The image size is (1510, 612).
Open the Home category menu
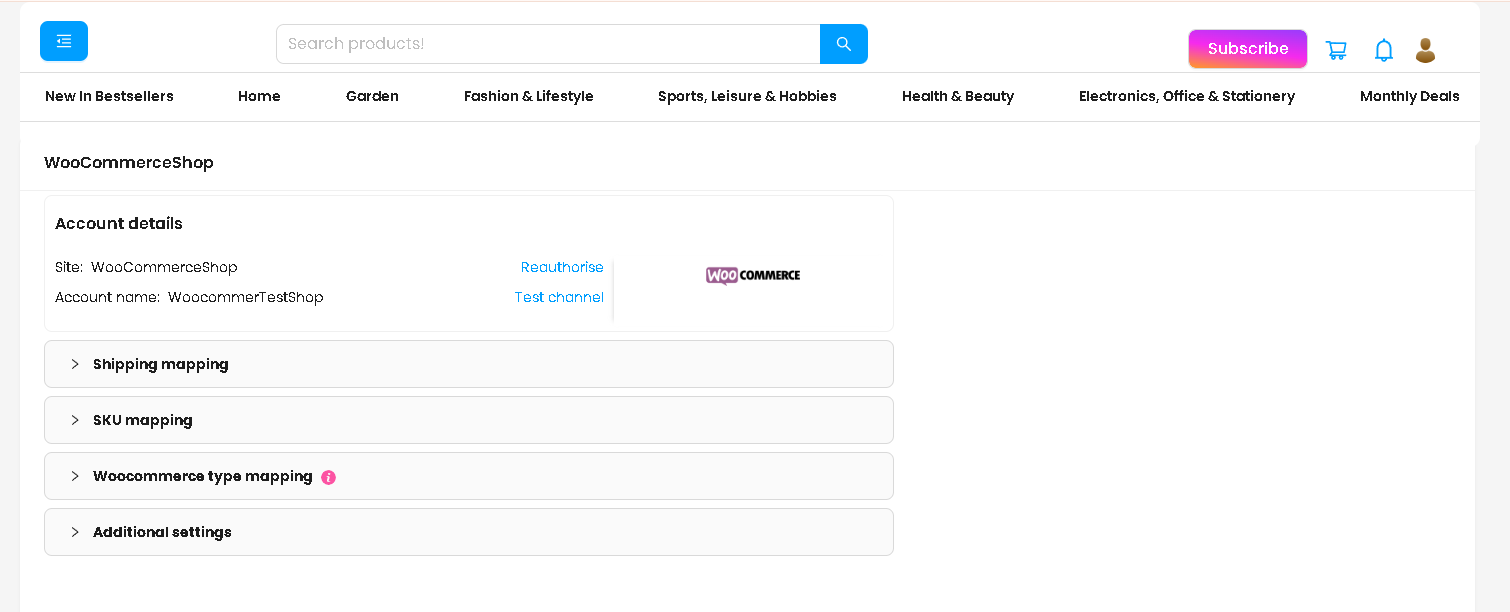coord(259,96)
